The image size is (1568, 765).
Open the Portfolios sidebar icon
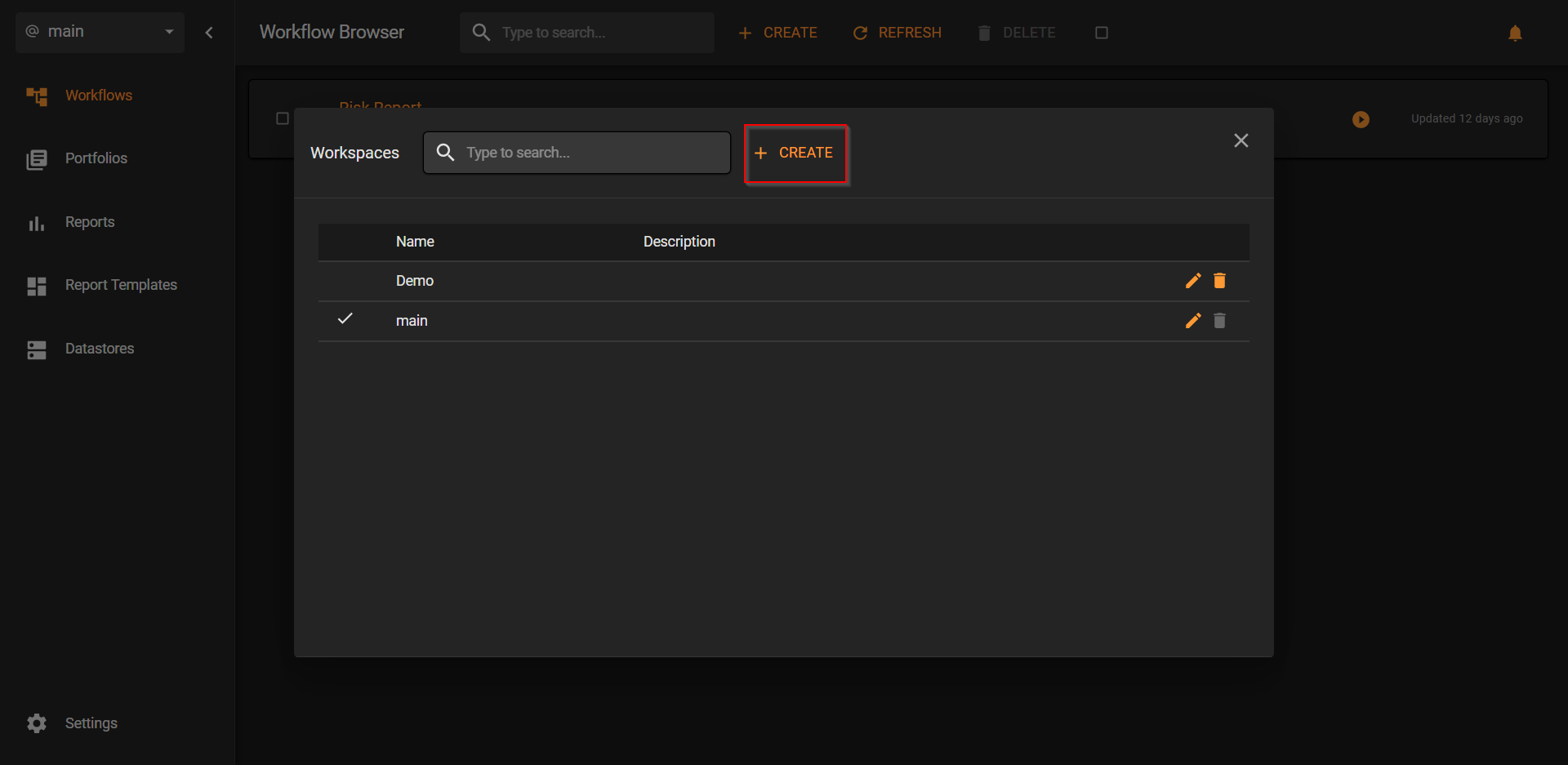tap(37, 159)
